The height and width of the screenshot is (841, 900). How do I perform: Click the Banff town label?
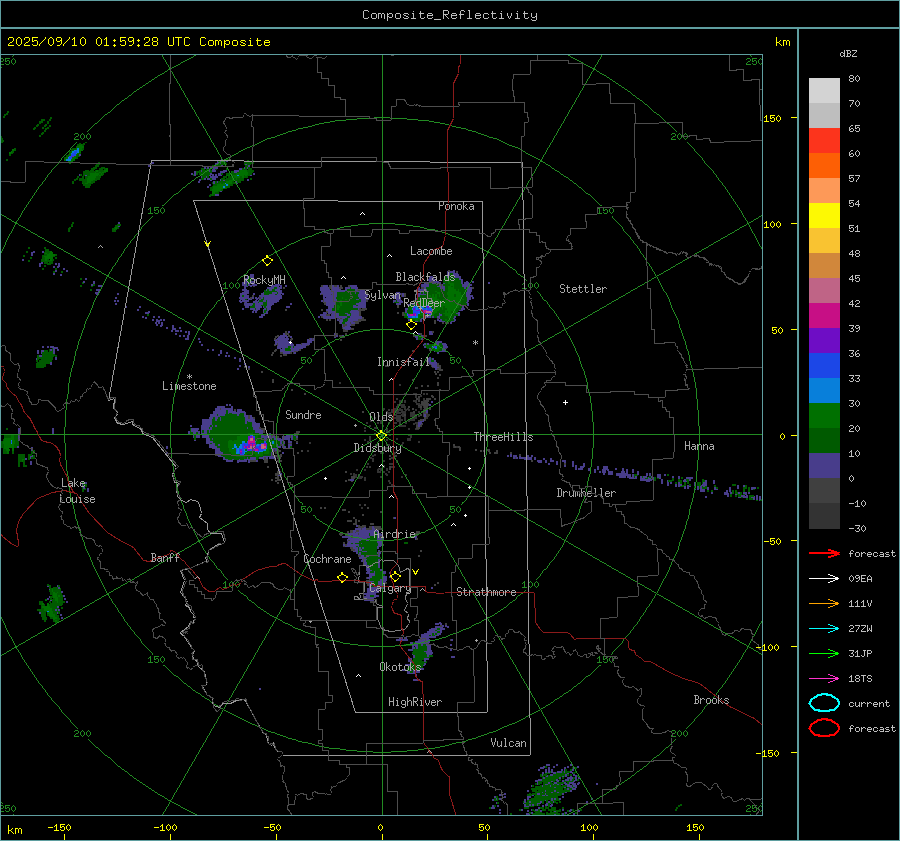[165, 557]
